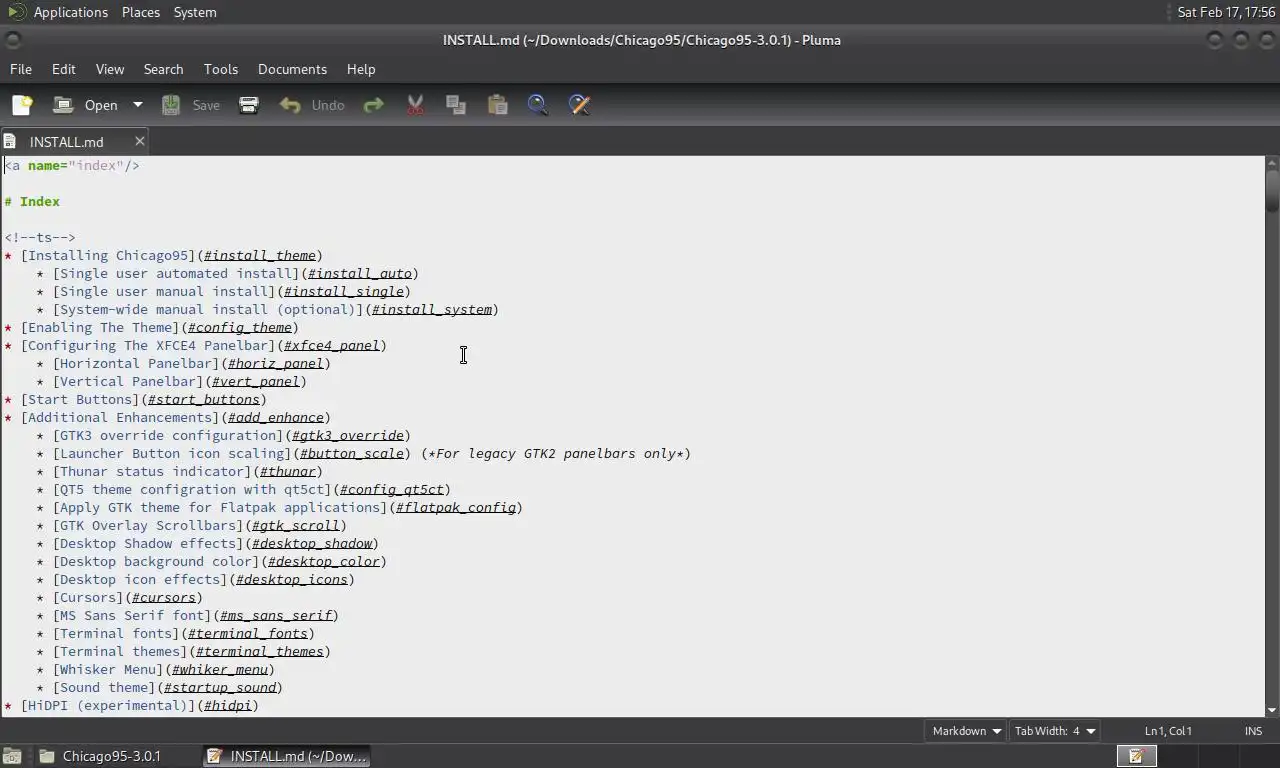Click the Paste clipboard icon
This screenshot has width=1280, height=768.
pos(497,105)
